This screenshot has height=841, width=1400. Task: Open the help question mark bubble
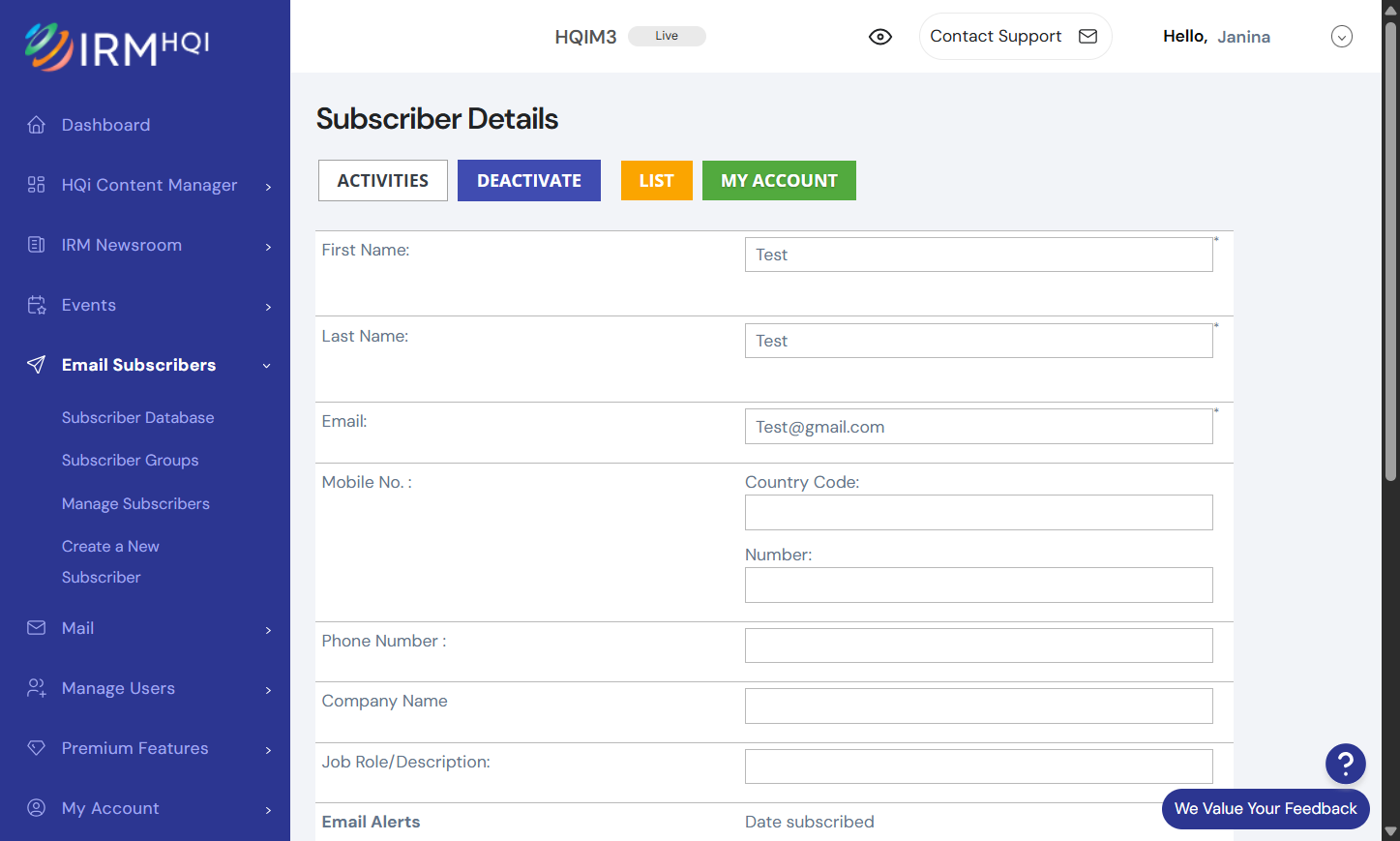point(1346,765)
